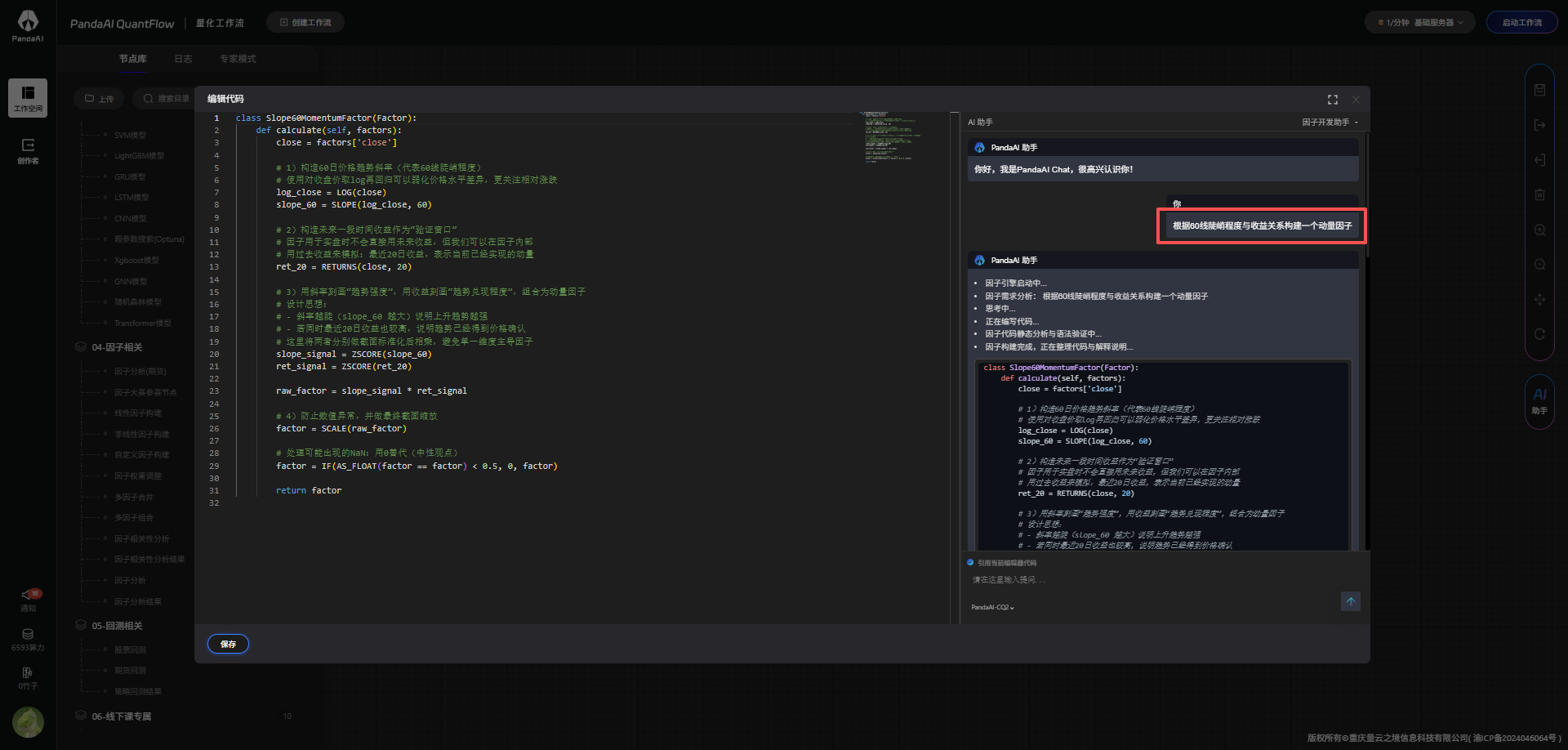
Task: Click the 创建工作流 button
Action: click(305, 23)
